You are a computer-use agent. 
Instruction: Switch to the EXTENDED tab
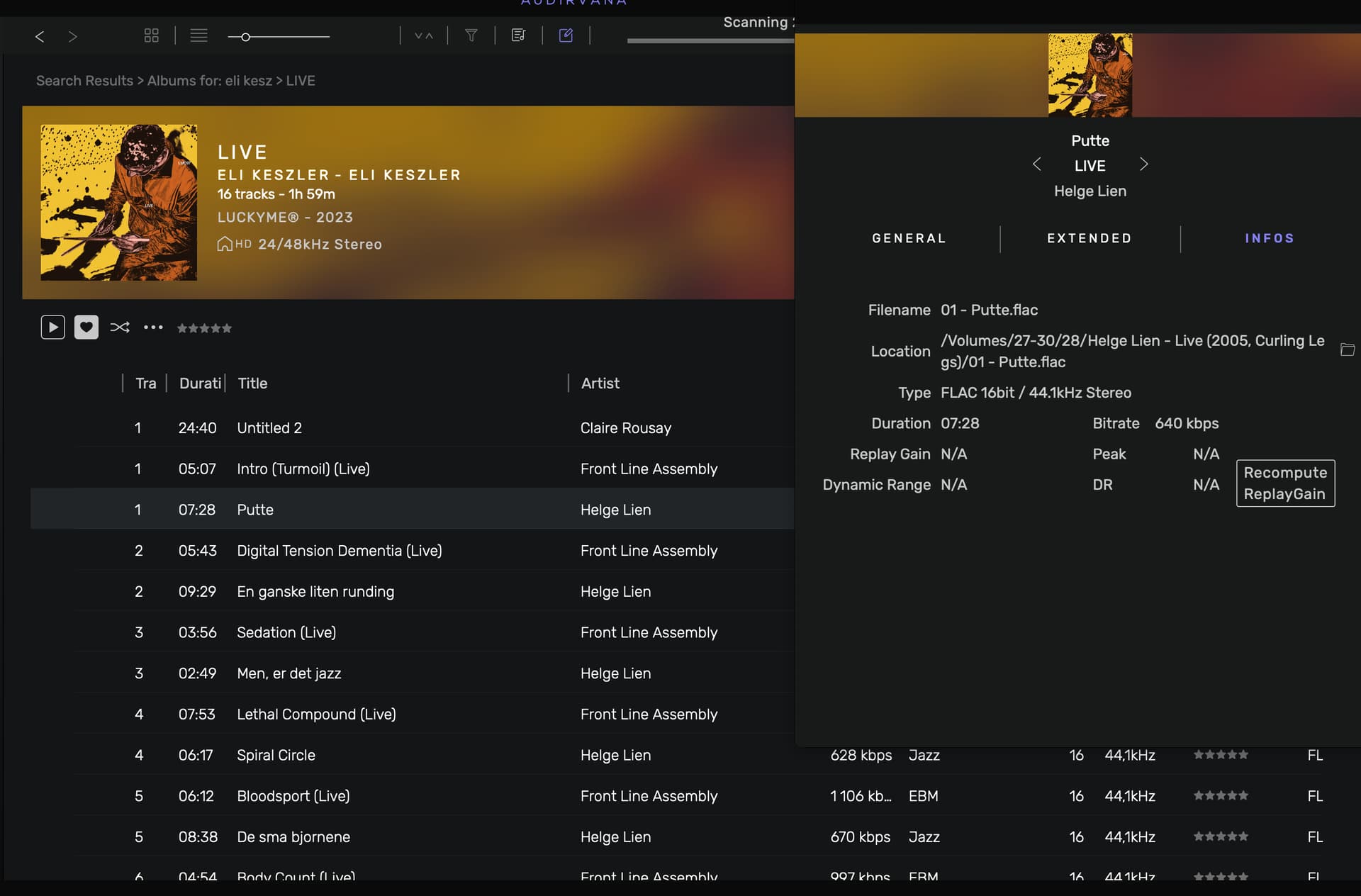click(x=1090, y=238)
